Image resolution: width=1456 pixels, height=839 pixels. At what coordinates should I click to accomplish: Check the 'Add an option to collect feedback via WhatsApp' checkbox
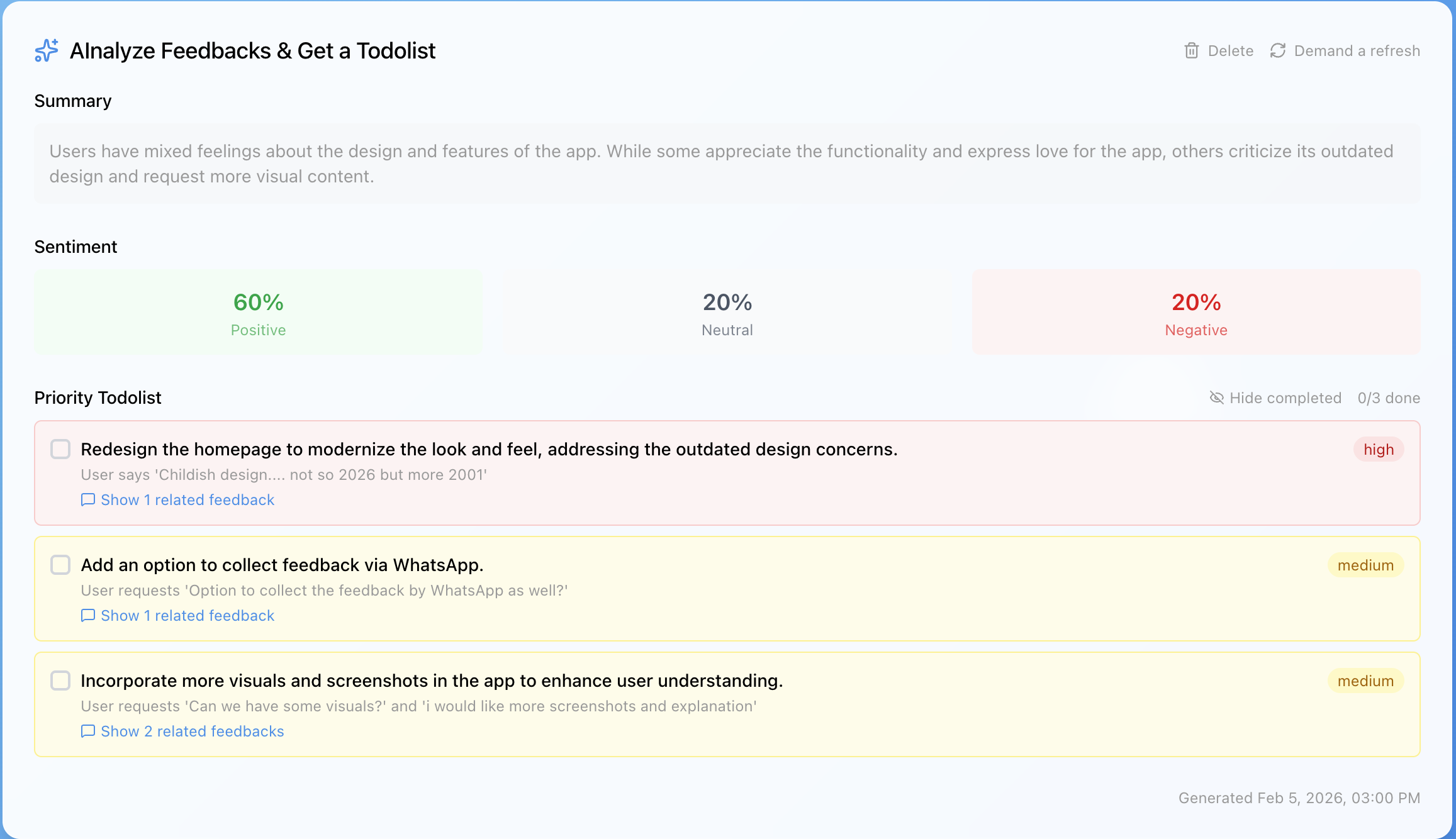[60, 565]
